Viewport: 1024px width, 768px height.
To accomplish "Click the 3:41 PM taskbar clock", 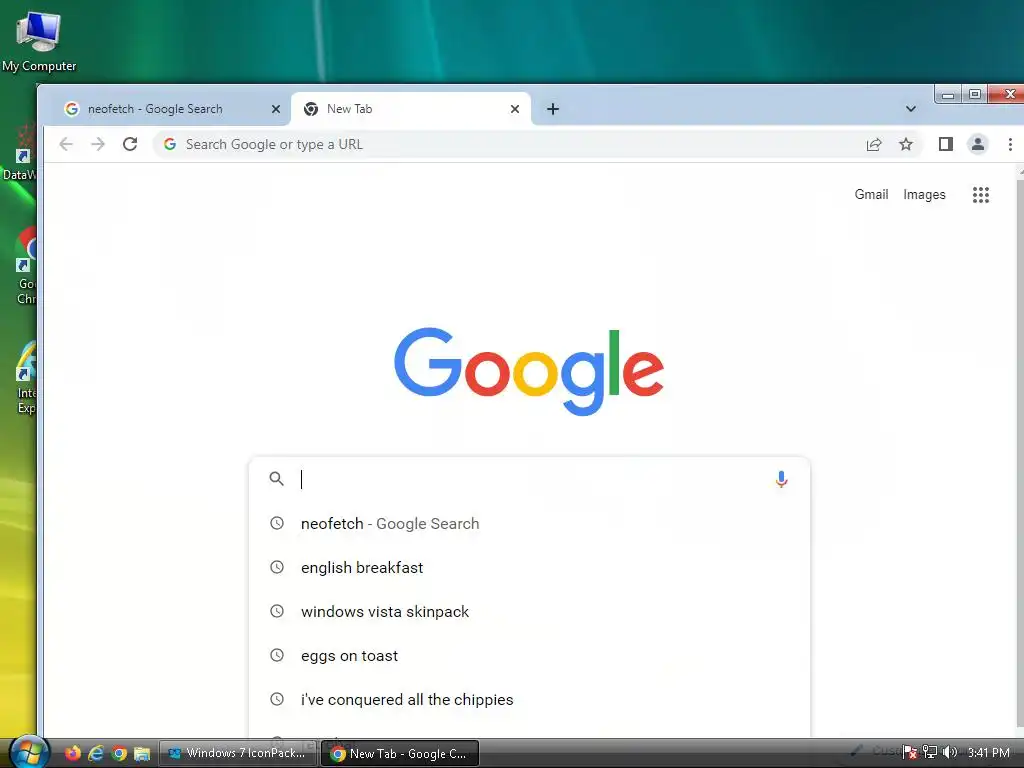I will click(989, 752).
